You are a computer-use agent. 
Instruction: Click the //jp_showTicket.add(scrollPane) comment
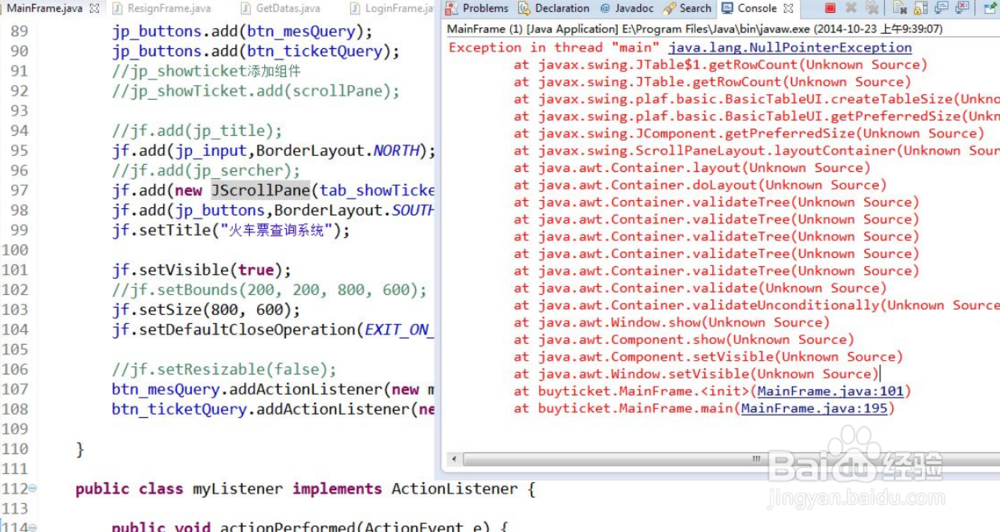256,91
